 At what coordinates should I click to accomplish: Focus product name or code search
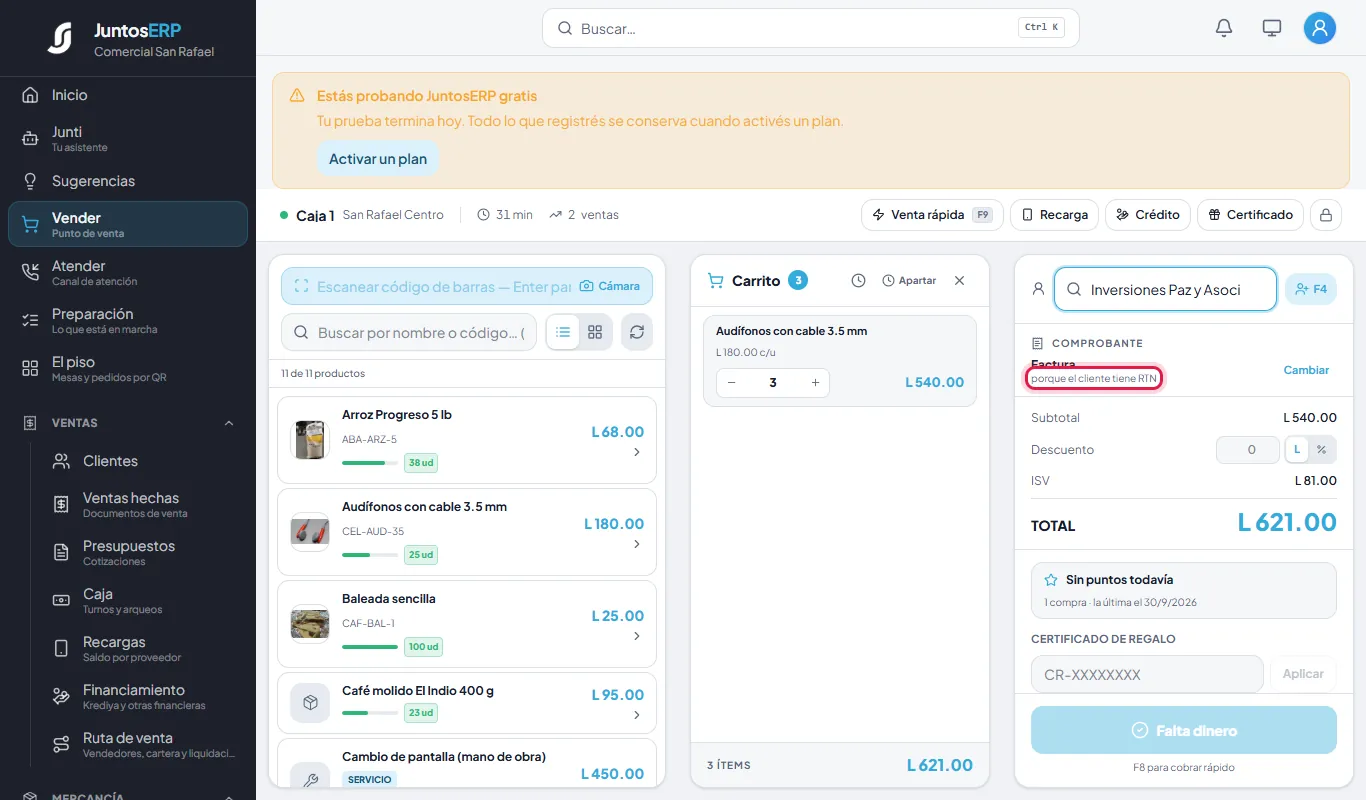(x=409, y=332)
